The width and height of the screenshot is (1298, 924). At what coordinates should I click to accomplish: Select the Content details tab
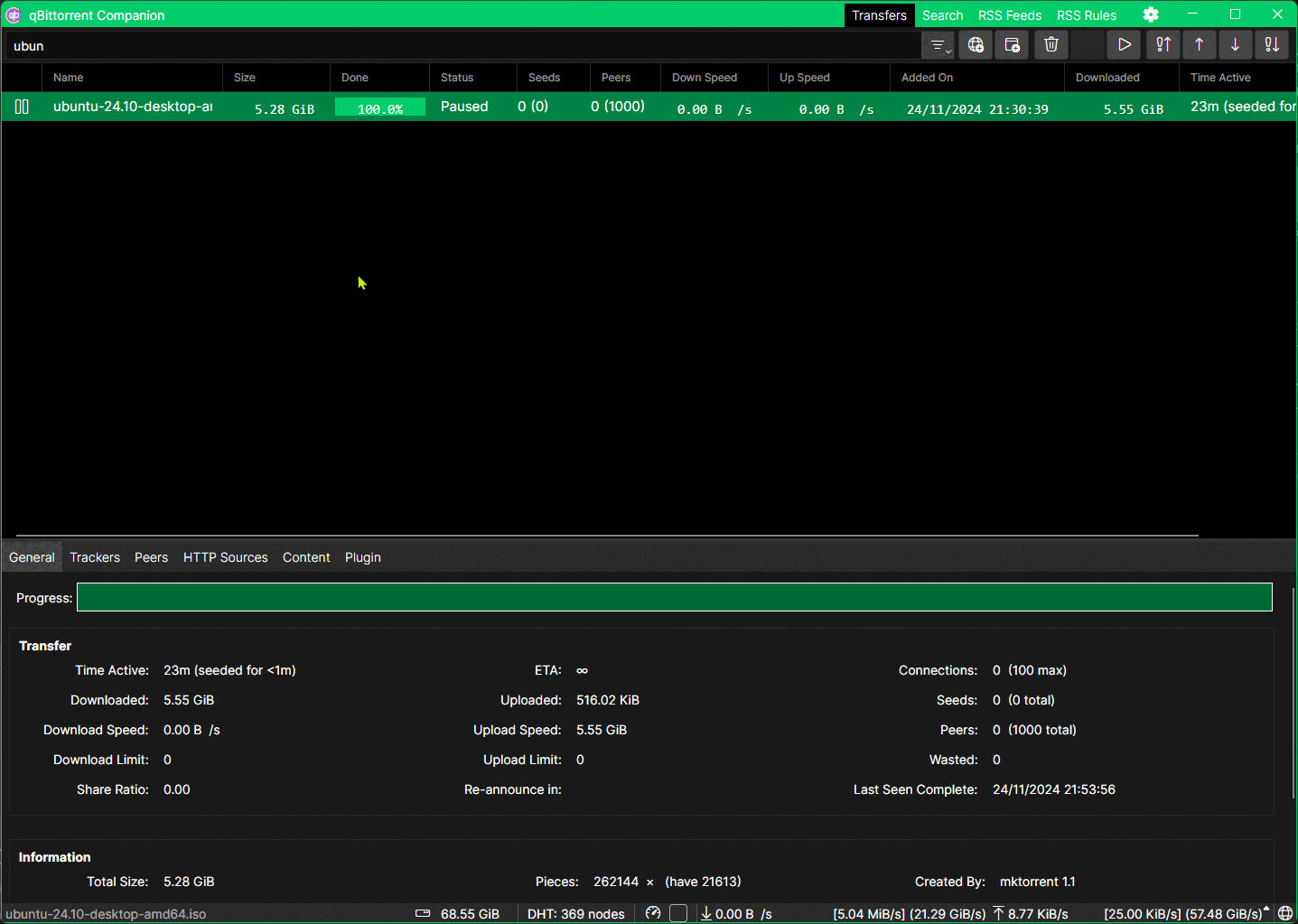[x=306, y=557]
